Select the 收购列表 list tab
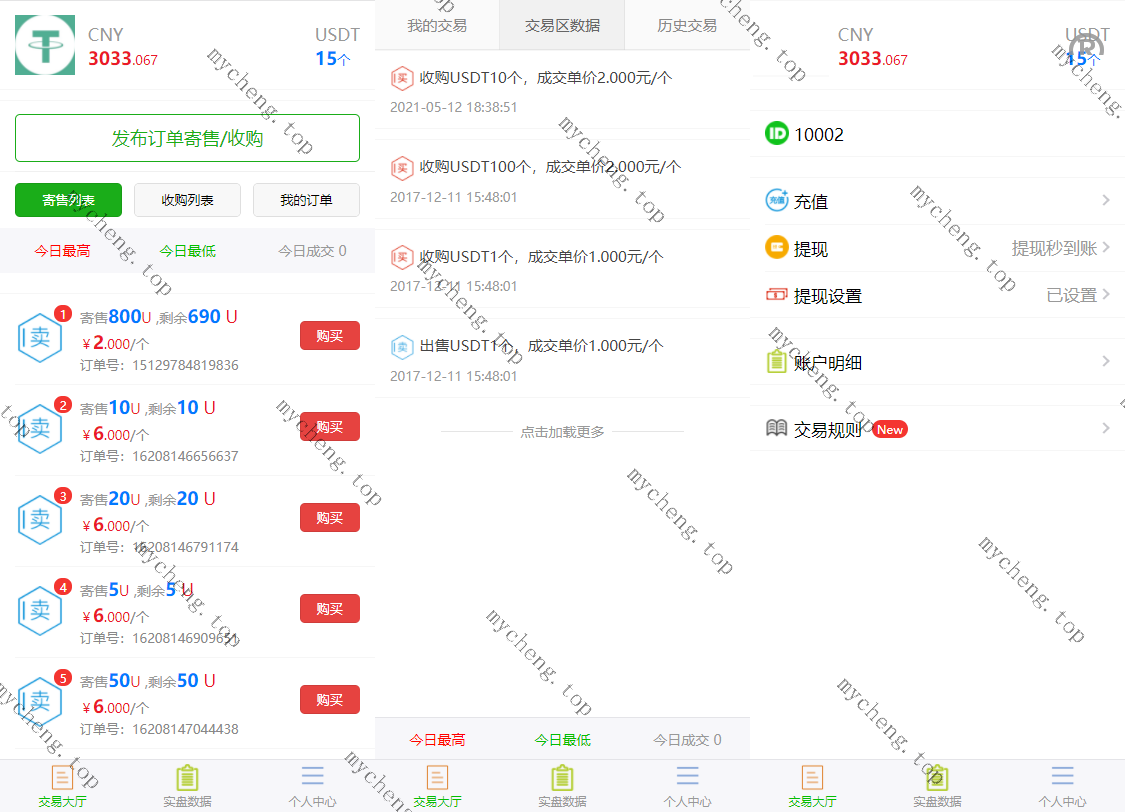 click(187, 200)
